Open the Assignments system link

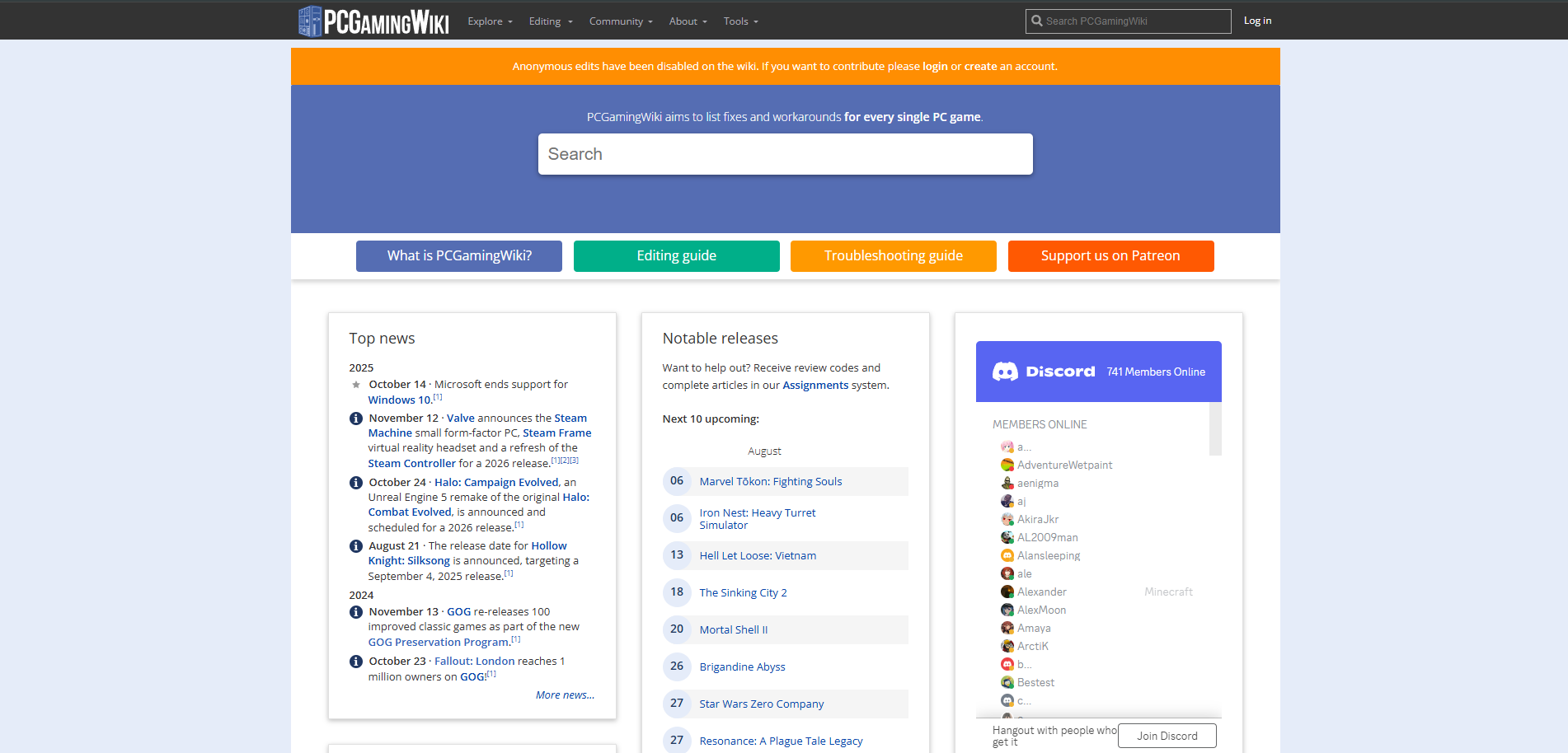tap(815, 386)
